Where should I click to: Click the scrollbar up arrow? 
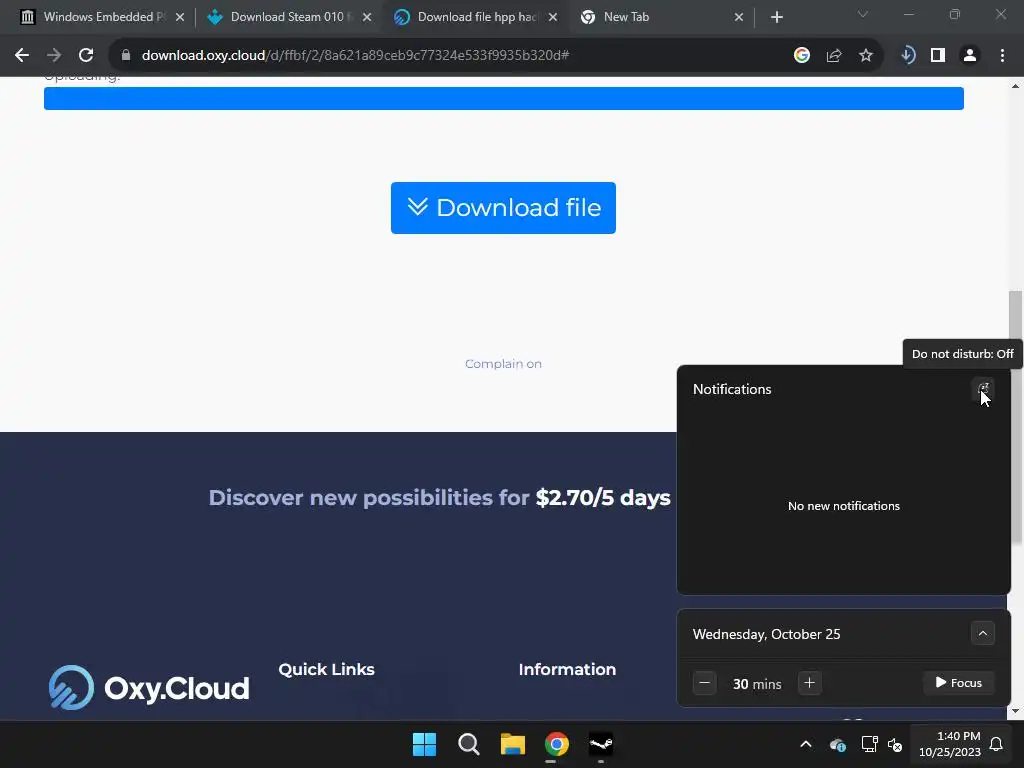click(x=1016, y=86)
